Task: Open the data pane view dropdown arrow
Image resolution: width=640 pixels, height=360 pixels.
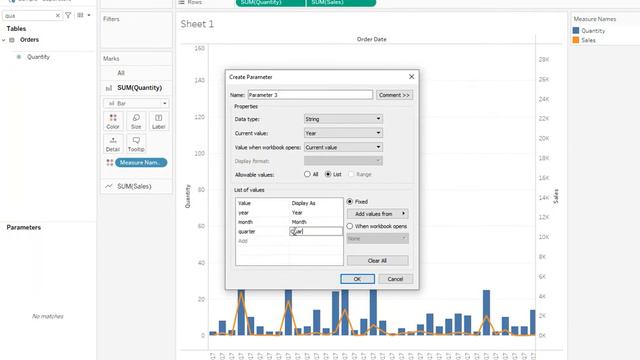Action: click(x=89, y=16)
